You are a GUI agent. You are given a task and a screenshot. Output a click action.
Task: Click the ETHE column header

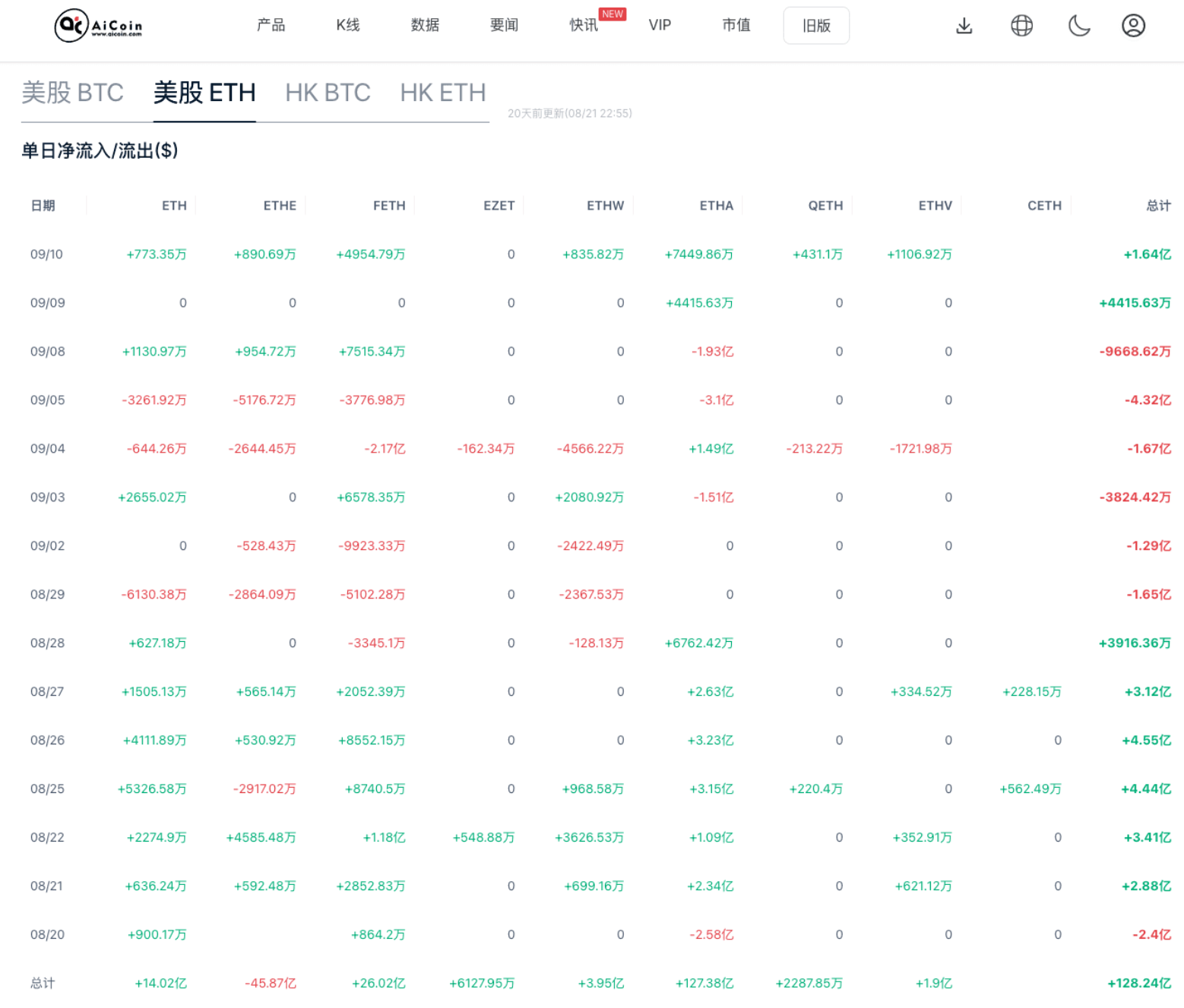[280, 206]
